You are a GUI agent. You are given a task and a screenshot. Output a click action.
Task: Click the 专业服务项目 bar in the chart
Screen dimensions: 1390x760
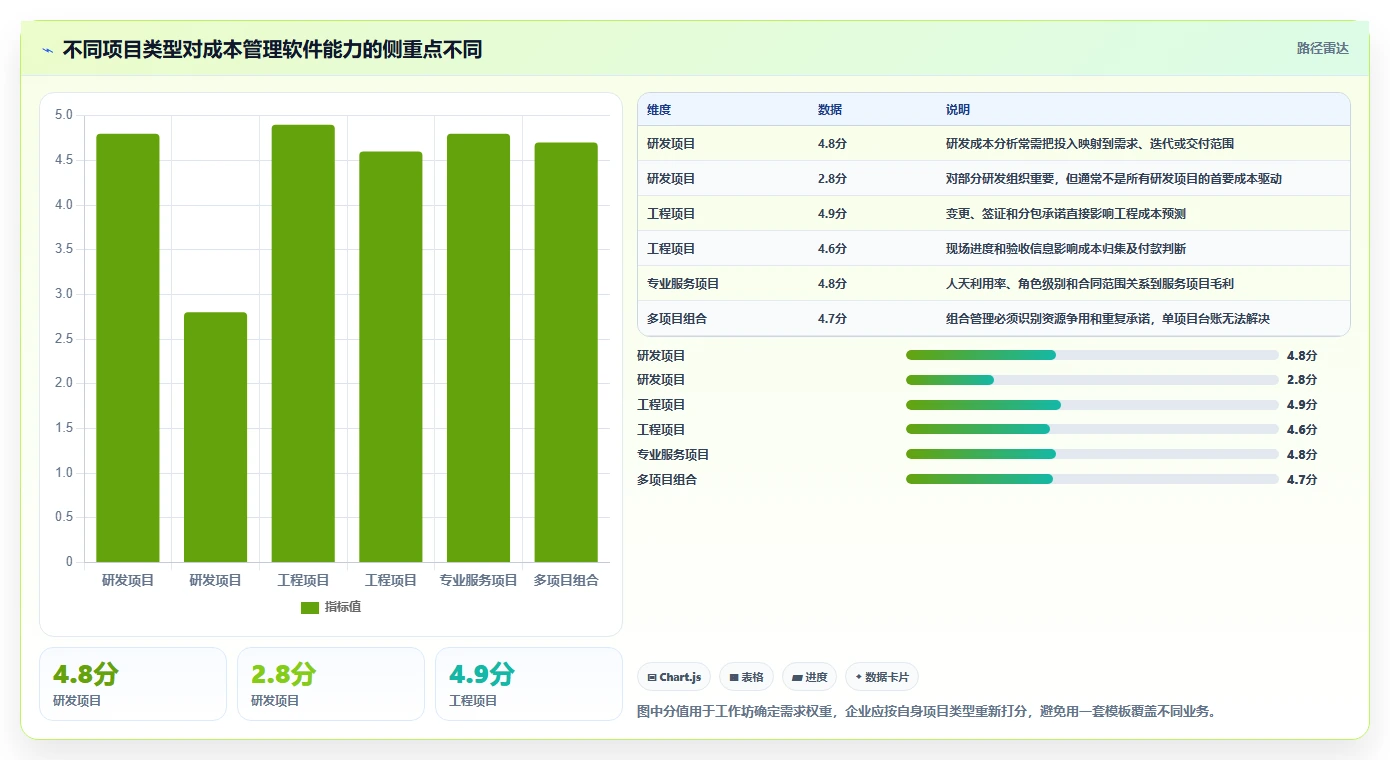(x=478, y=348)
